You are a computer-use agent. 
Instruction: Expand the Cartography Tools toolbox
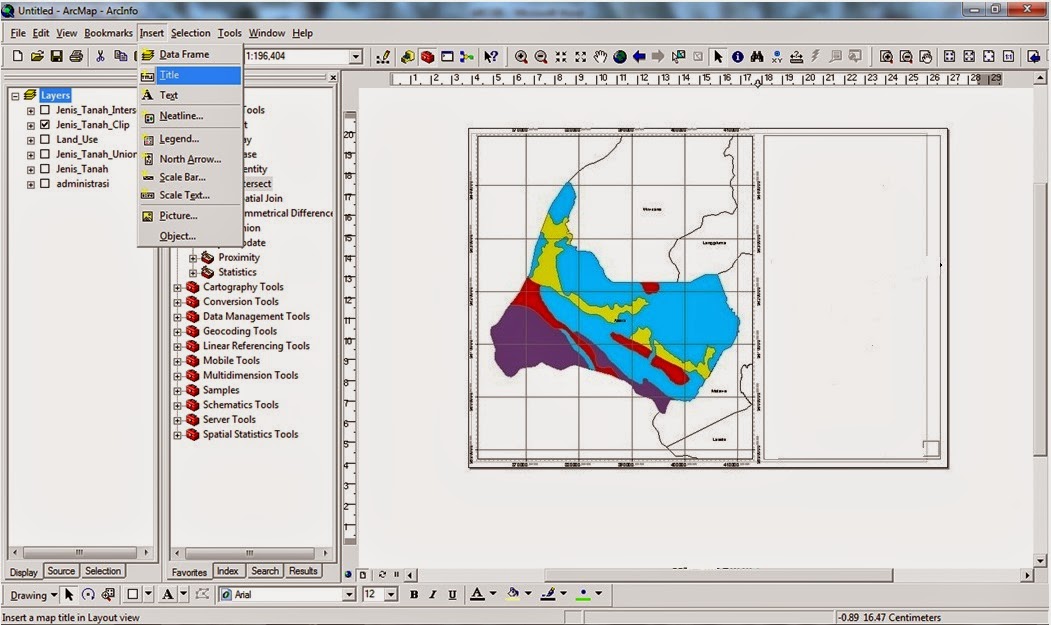[177, 287]
